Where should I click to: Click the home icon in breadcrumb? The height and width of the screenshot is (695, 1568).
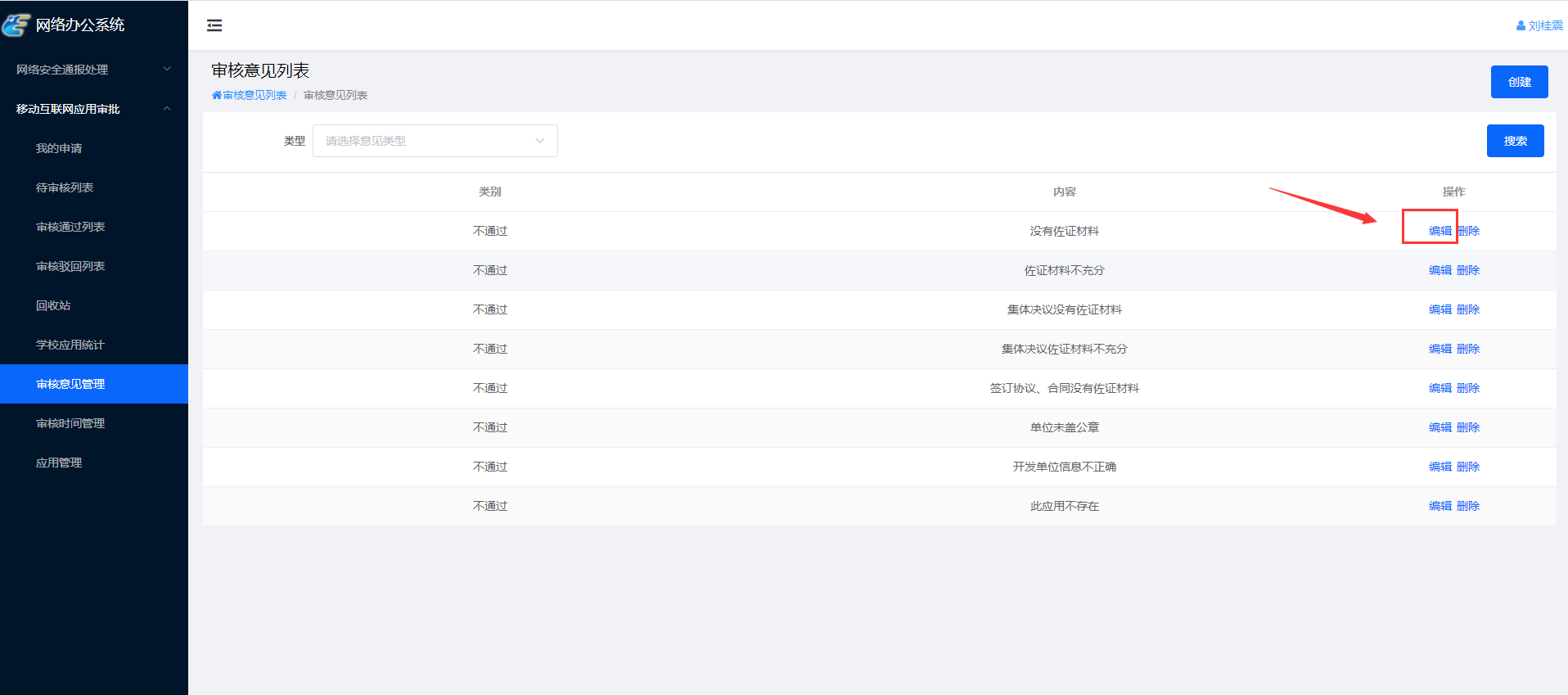point(217,95)
